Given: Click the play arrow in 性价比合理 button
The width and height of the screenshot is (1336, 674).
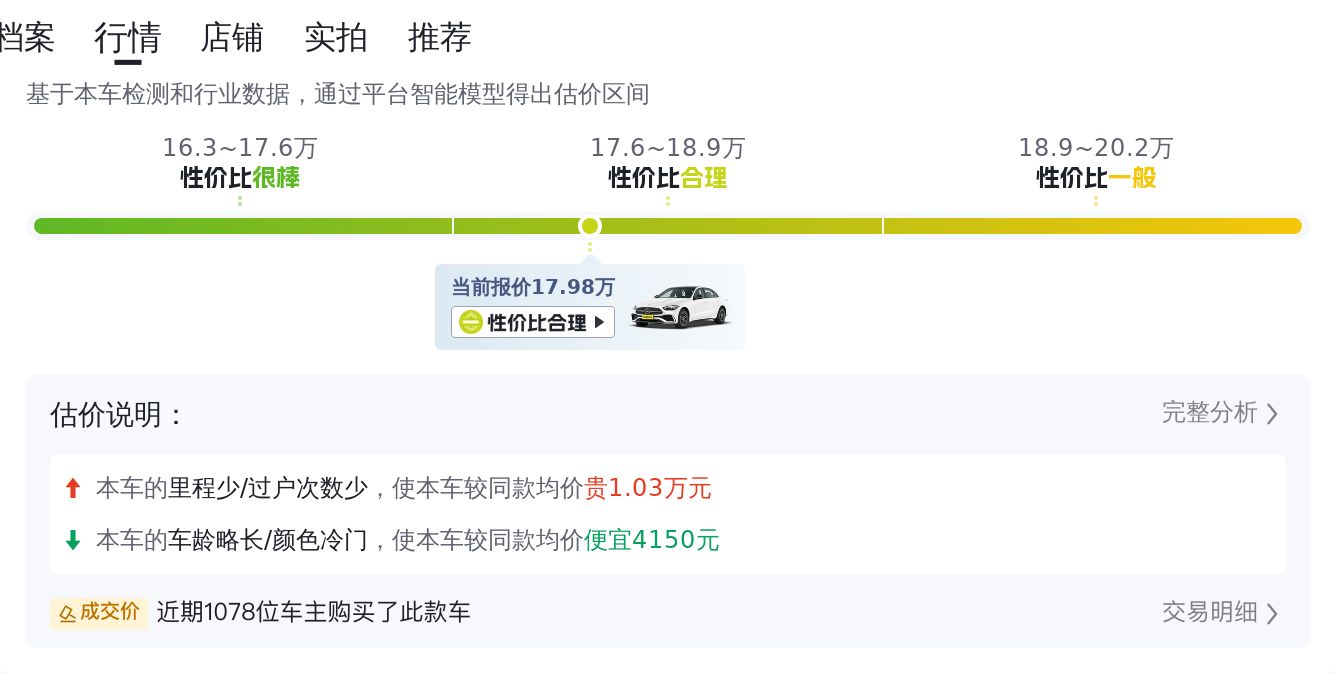Looking at the screenshot, I should pyautogui.click(x=599, y=322).
